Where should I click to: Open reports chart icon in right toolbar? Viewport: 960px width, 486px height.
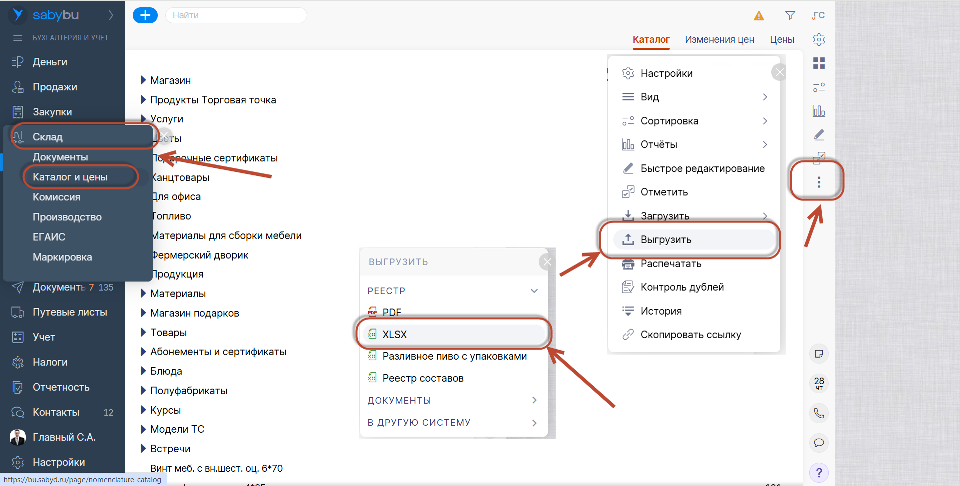(819, 111)
